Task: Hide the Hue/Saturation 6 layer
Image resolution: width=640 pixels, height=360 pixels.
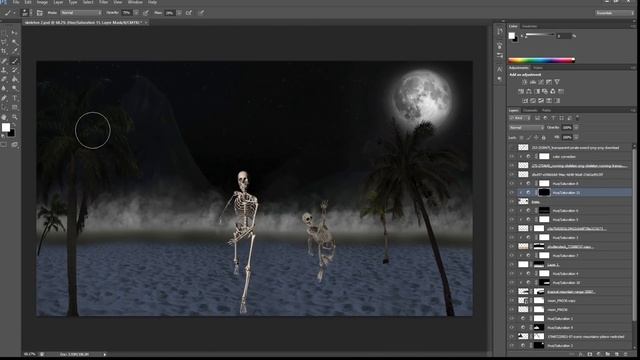Action: click(512, 211)
